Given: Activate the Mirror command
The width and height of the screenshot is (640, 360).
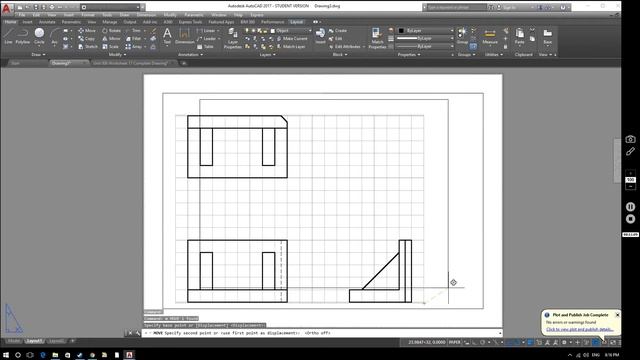Looking at the screenshot, I should [x=111, y=38].
